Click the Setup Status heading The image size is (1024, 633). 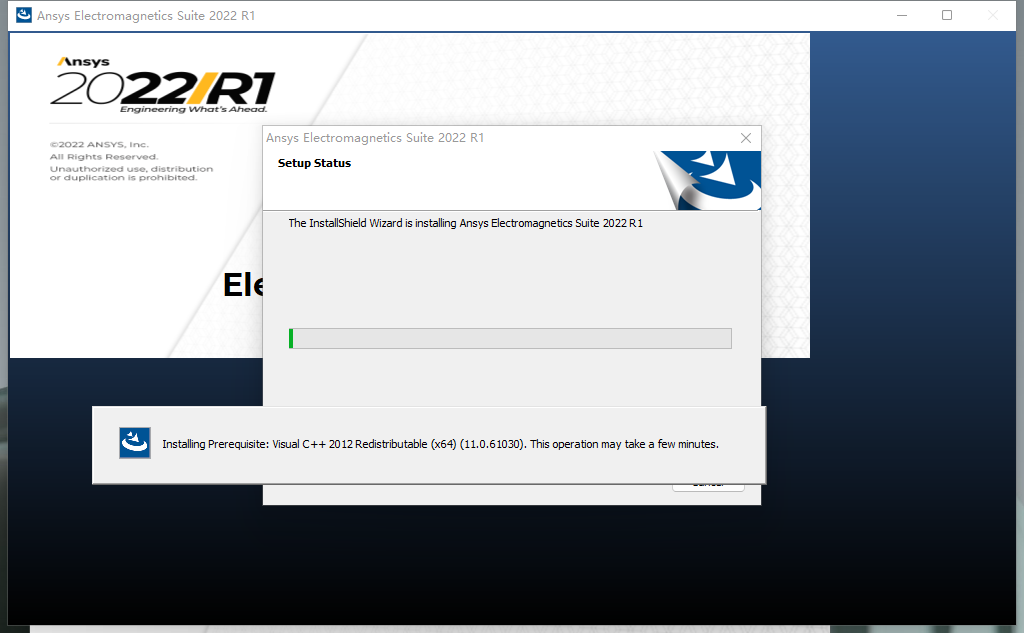click(314, 163)
